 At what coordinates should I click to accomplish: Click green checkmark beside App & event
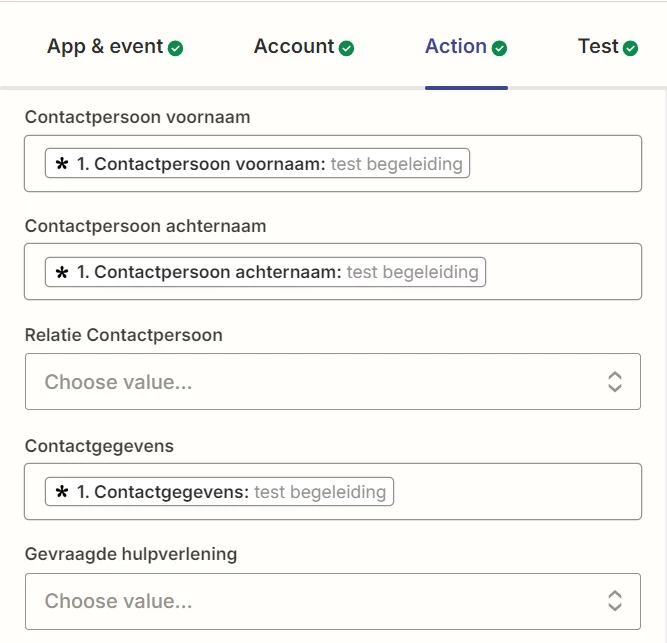pyautogui.click(x=176, y=48)
